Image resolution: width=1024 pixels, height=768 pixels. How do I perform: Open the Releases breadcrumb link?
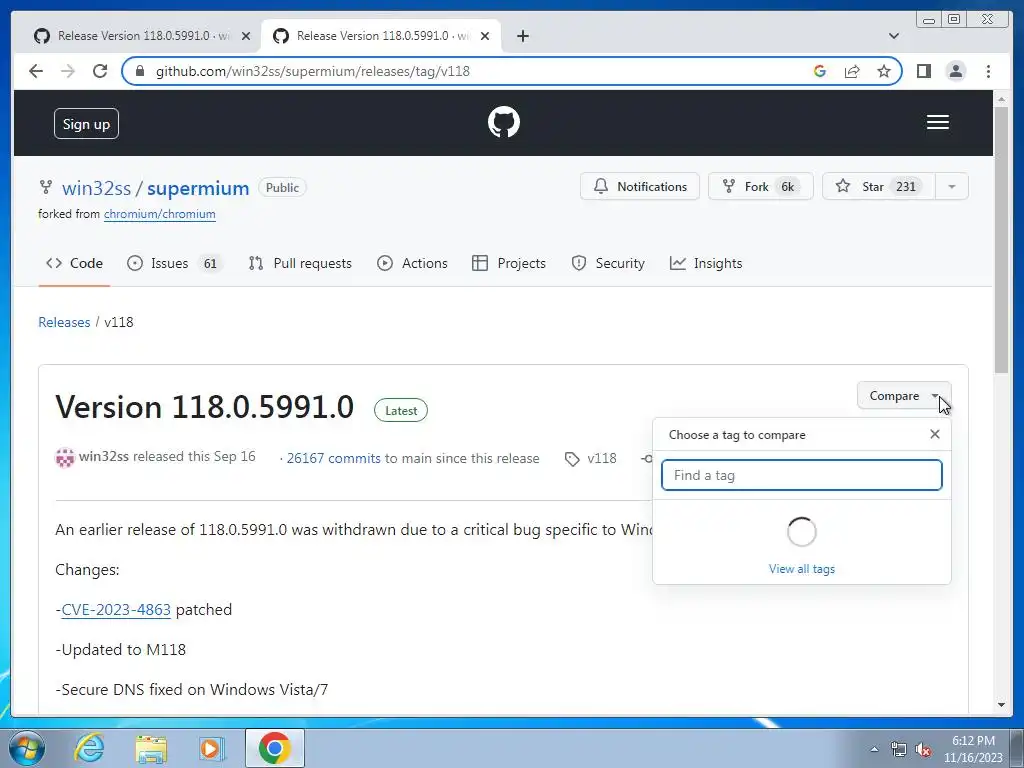[64, 322]
